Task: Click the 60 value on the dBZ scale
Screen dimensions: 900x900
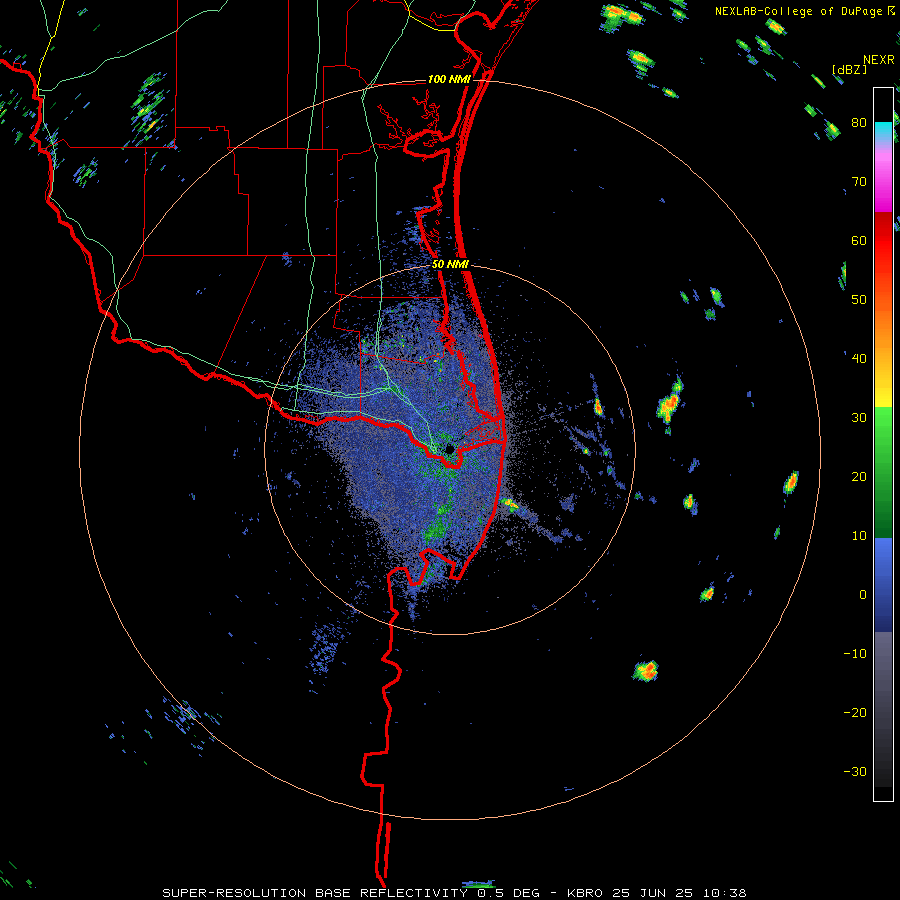Action: [859, 241]
